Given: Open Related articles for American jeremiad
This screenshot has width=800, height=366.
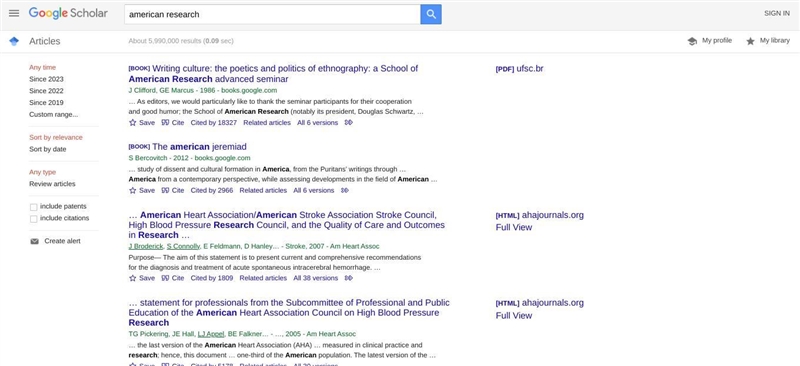Looking at the screenshot, I should coord(263,190).
